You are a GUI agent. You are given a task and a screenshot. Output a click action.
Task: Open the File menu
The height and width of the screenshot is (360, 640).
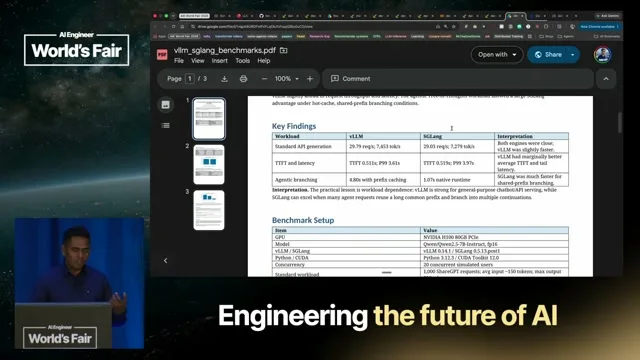point(179,61)
